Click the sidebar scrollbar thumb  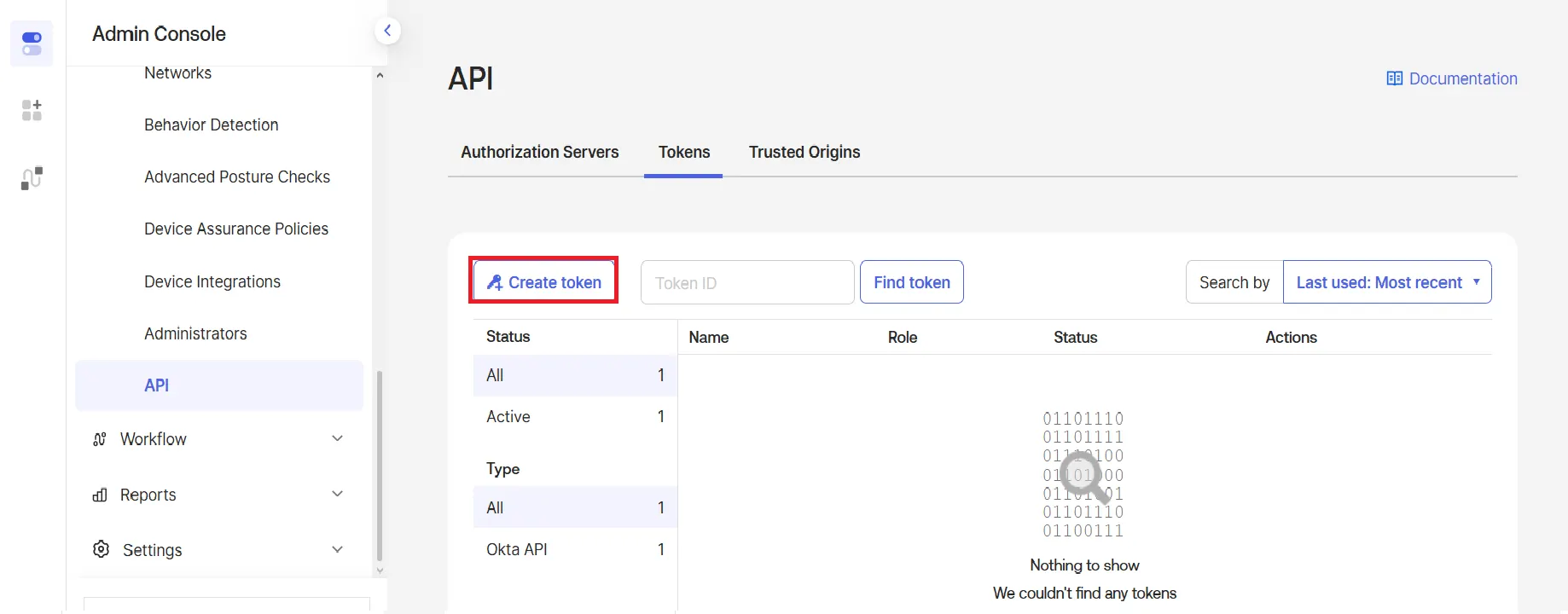[x=380, y=466]
